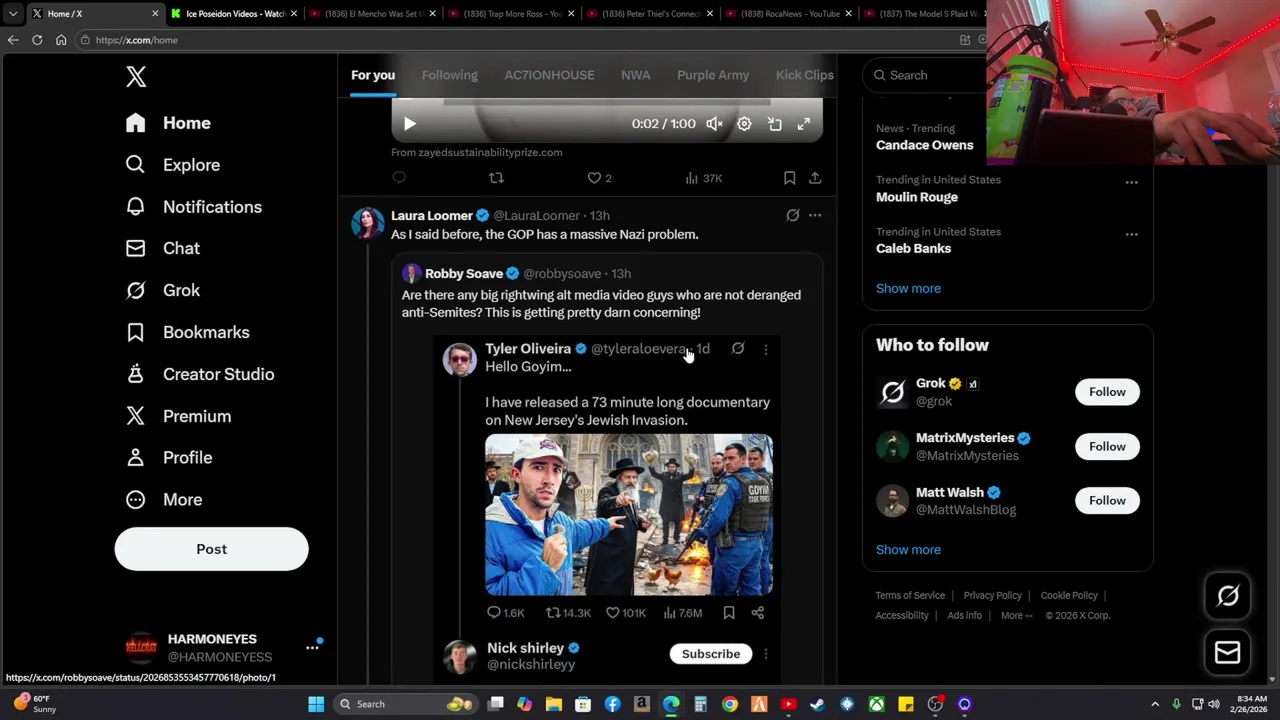Repost the top video post
1280x720 pixels.
496,178
